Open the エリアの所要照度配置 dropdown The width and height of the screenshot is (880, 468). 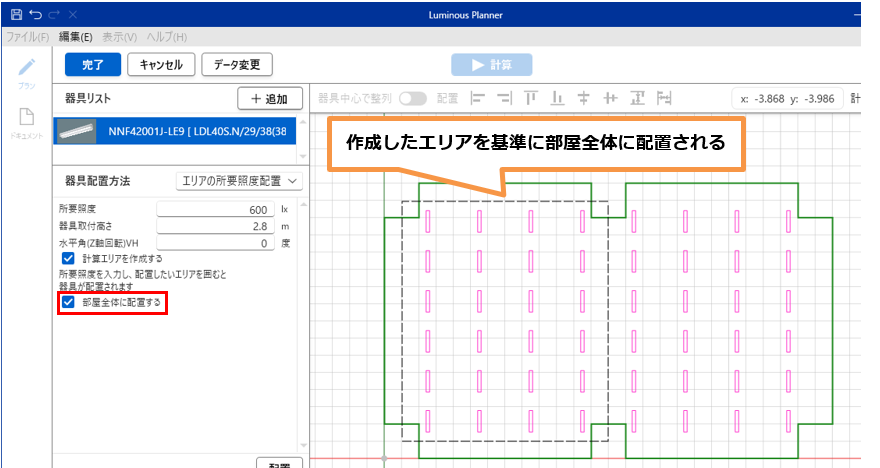tap(238, 181)
